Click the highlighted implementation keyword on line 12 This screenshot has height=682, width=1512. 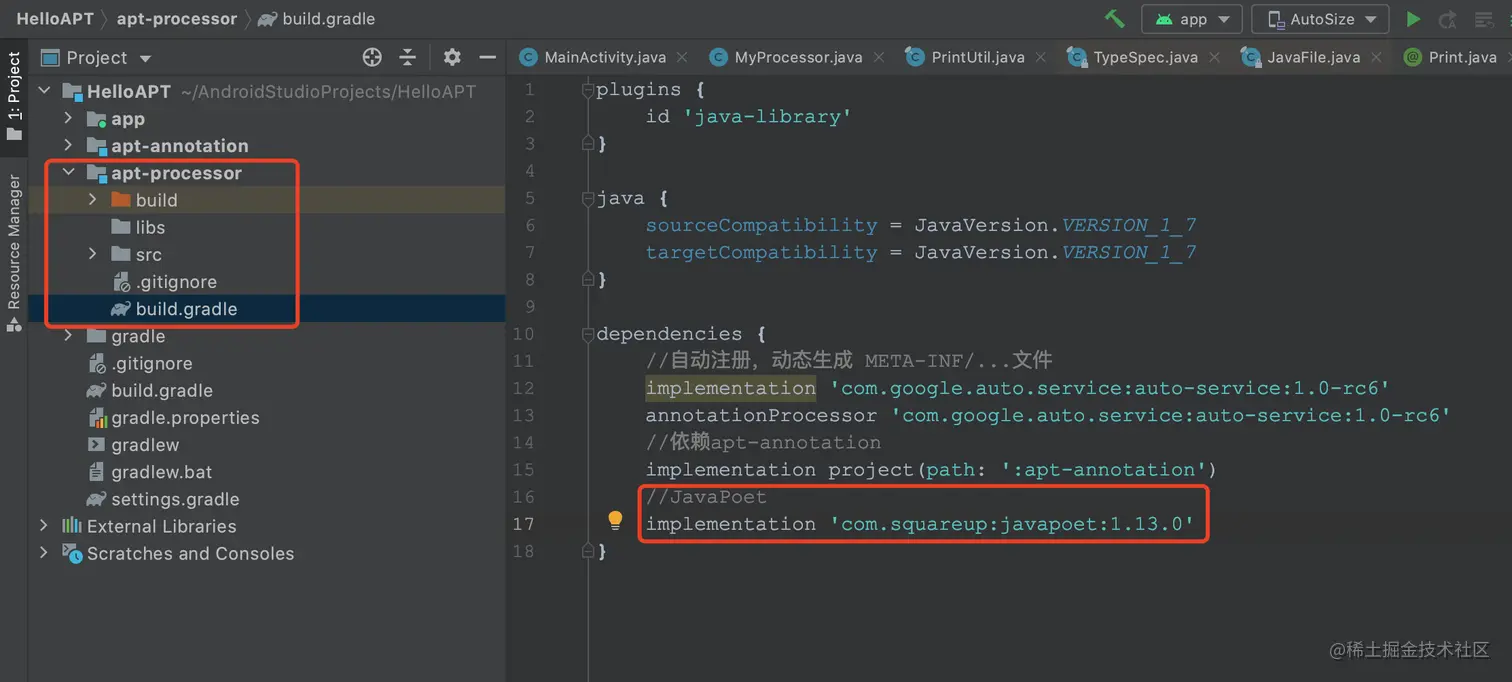point(730,388)
